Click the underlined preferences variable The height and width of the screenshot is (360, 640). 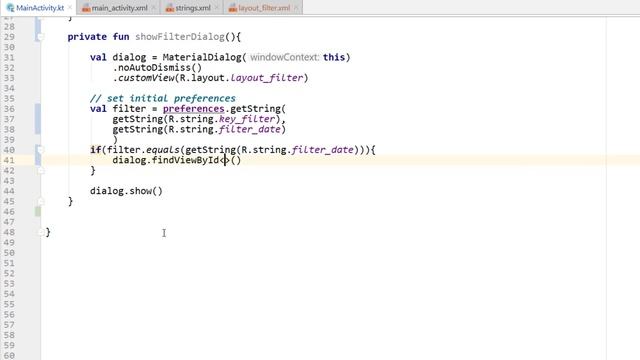point(193,109)
